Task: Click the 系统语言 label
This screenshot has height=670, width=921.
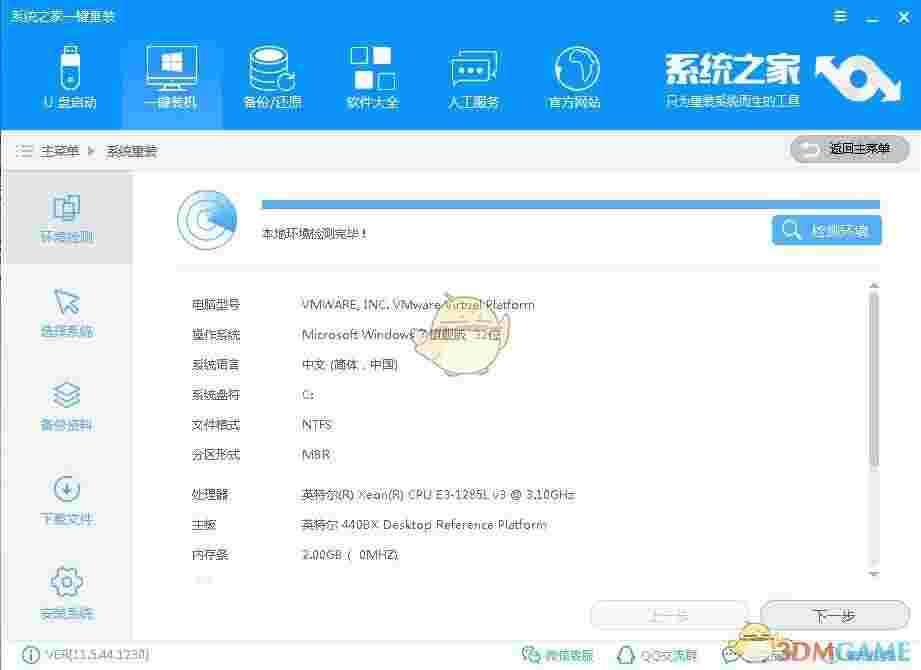Action: point(216,365)
